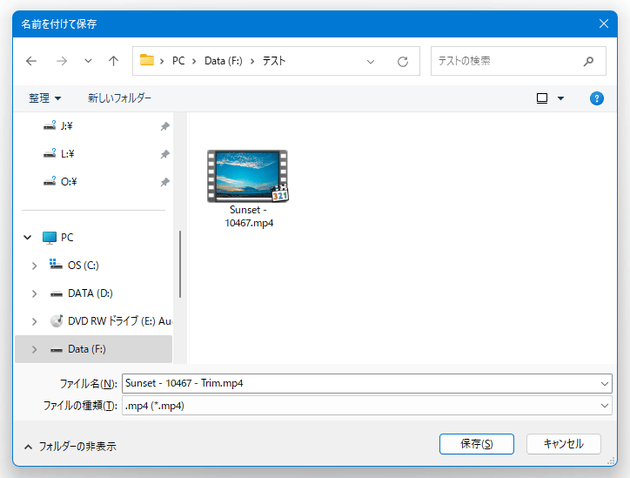Expand the DVD RW ドライブ (E:) node

click(x=34, y=321)
